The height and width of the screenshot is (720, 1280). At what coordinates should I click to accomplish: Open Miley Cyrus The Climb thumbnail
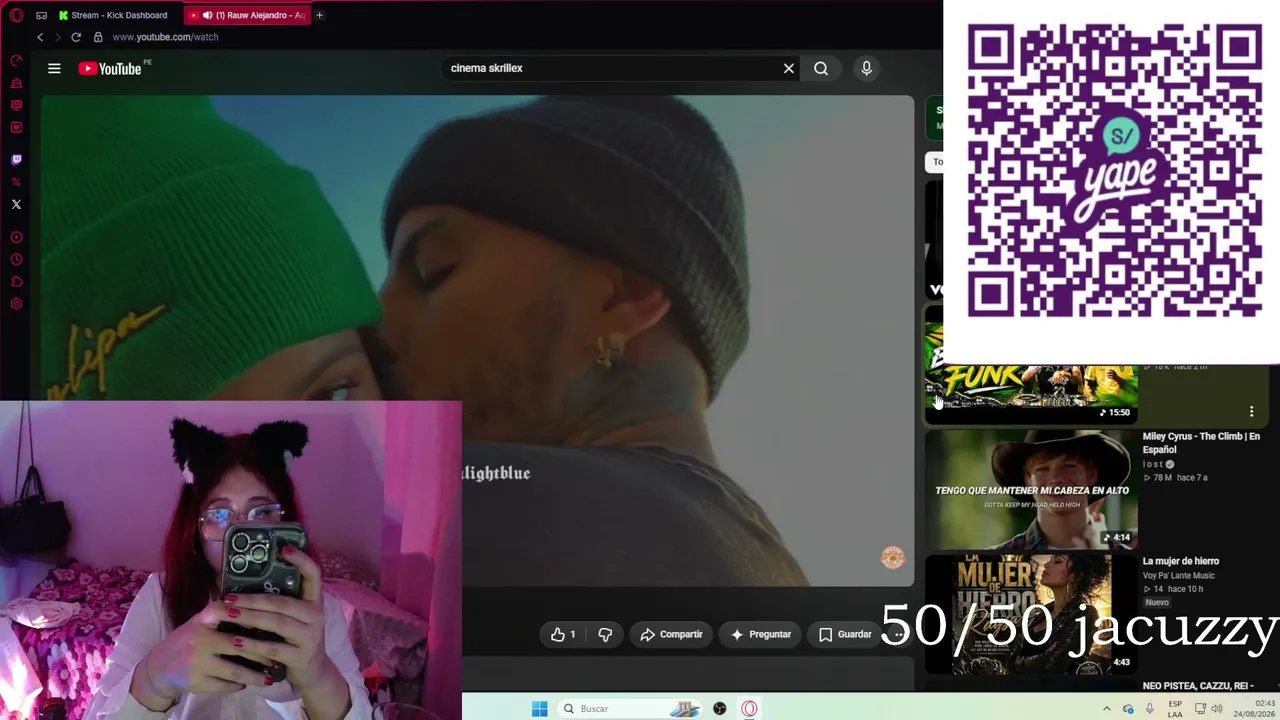click(x=1031, y=490)
